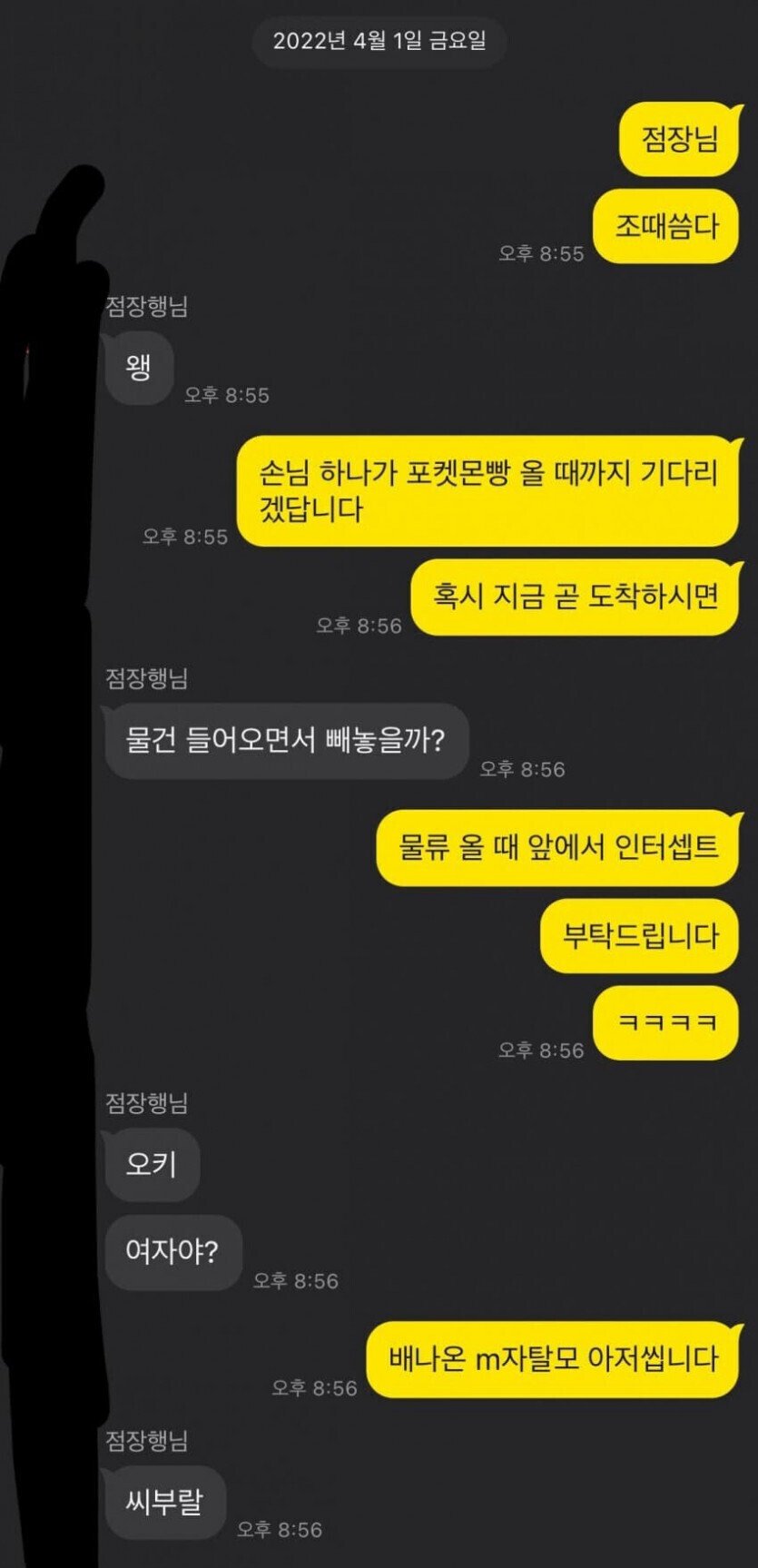Tap the 2022년 4월 1일 date header
758x1568 pixels.
379,41
